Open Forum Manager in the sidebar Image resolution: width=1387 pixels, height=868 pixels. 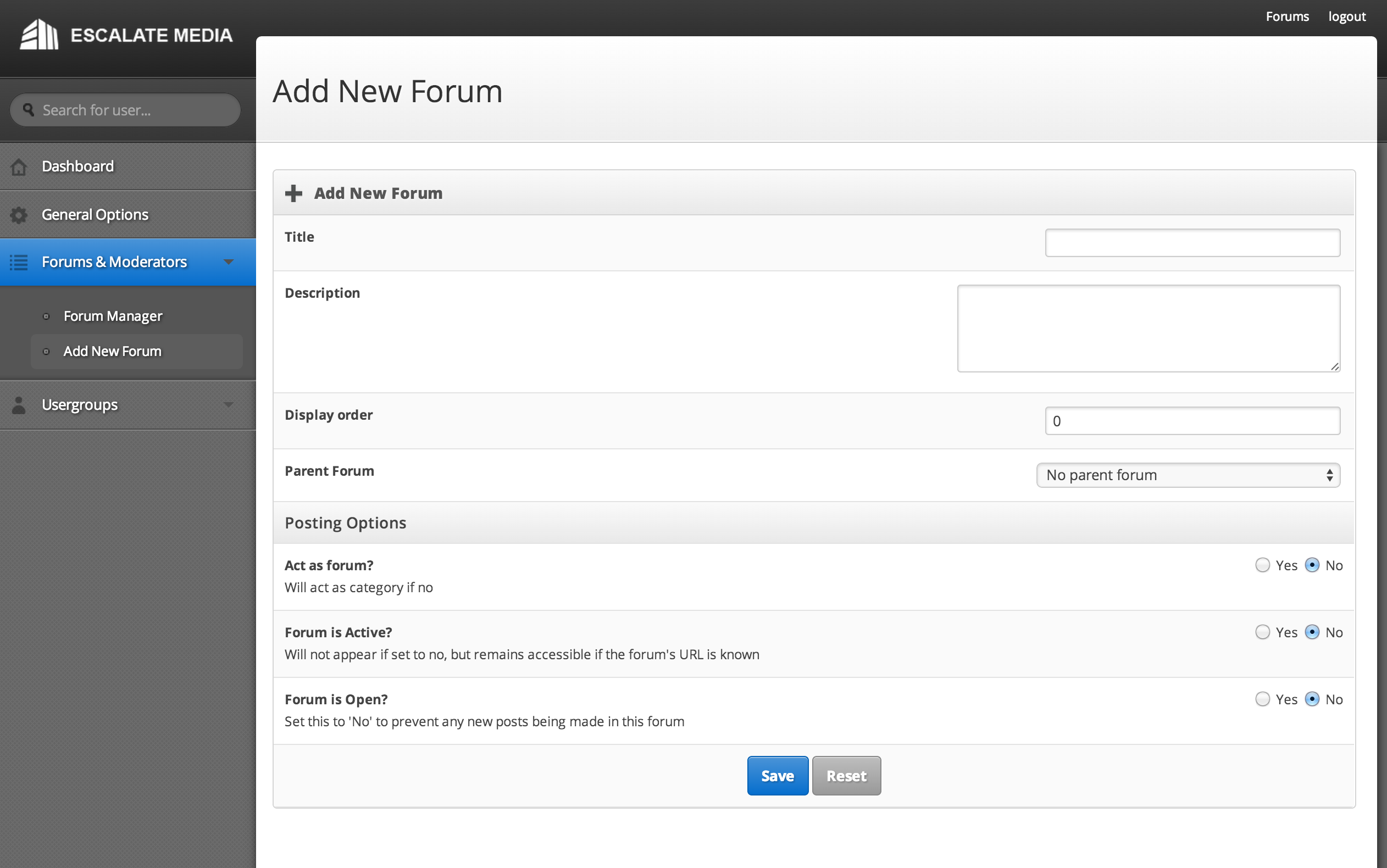point(113,316)
